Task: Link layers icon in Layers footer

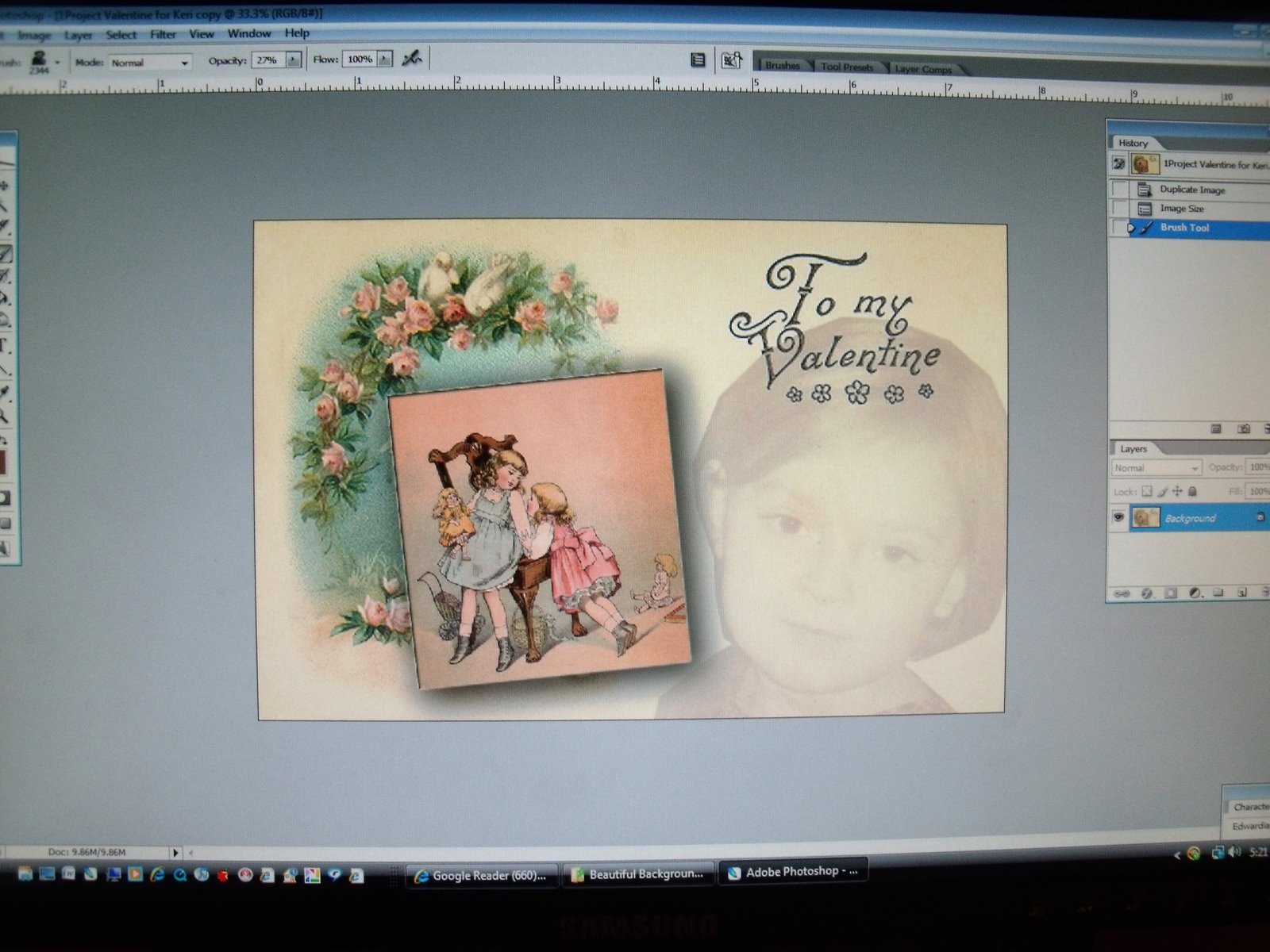Action: pos(1122,593)
